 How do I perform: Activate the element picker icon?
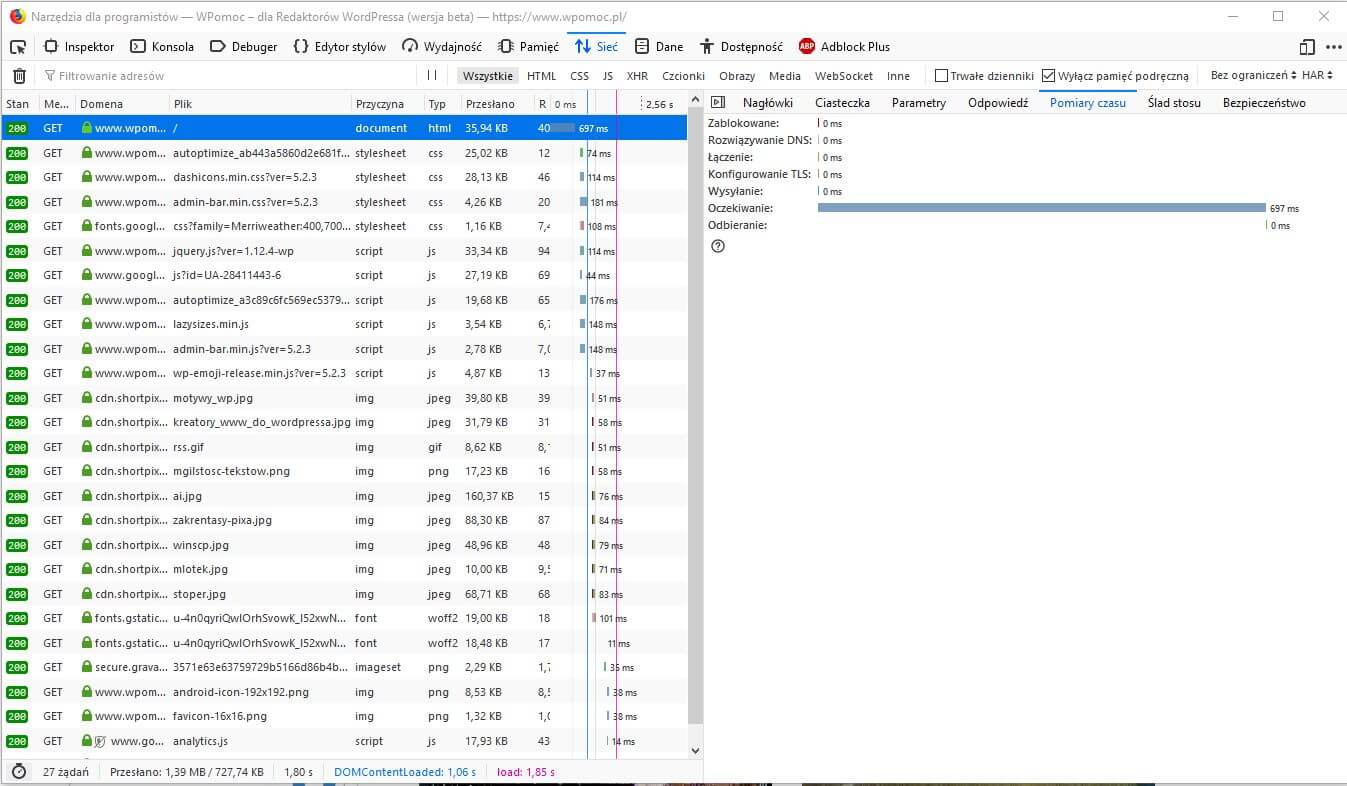point(17,47)
